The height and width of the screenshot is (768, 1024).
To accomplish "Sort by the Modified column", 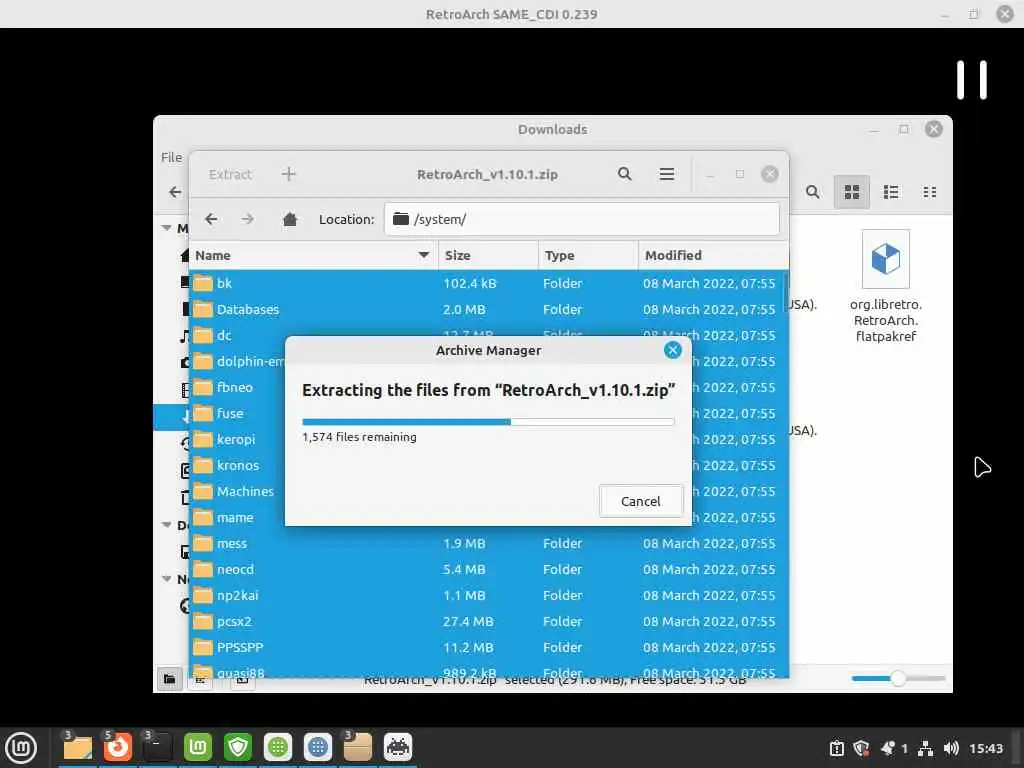I will 713,255.
